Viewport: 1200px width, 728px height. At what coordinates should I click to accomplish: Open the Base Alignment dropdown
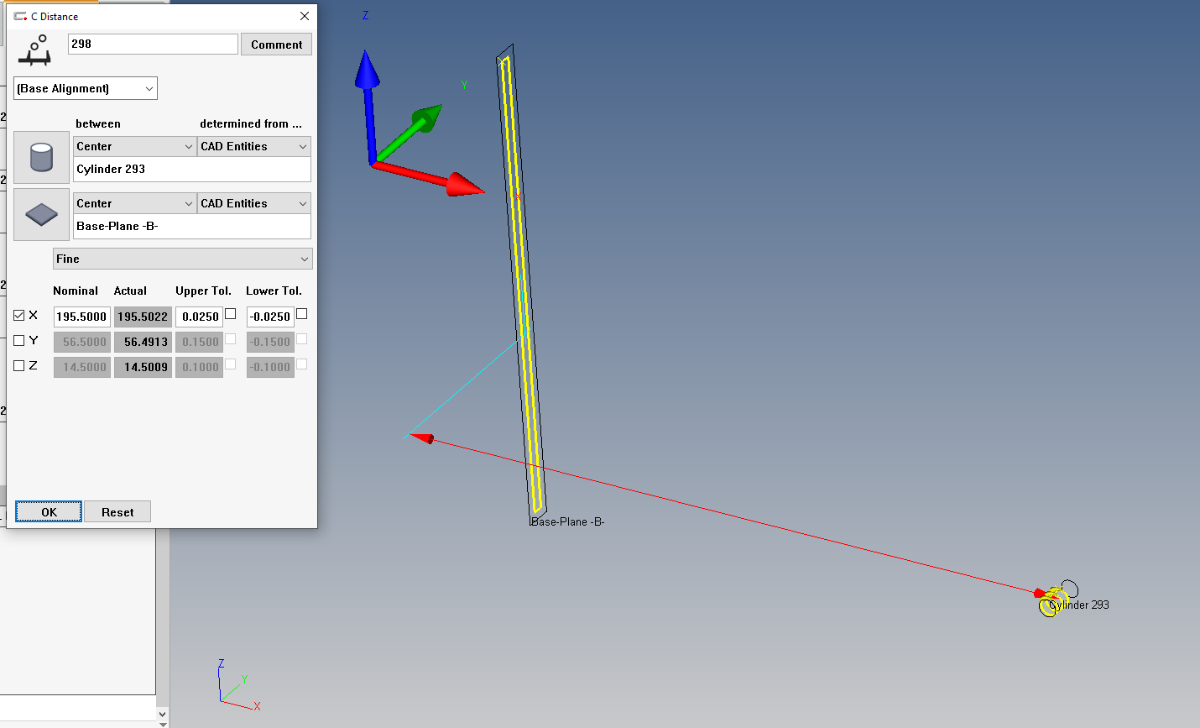(x=86, y=88)
